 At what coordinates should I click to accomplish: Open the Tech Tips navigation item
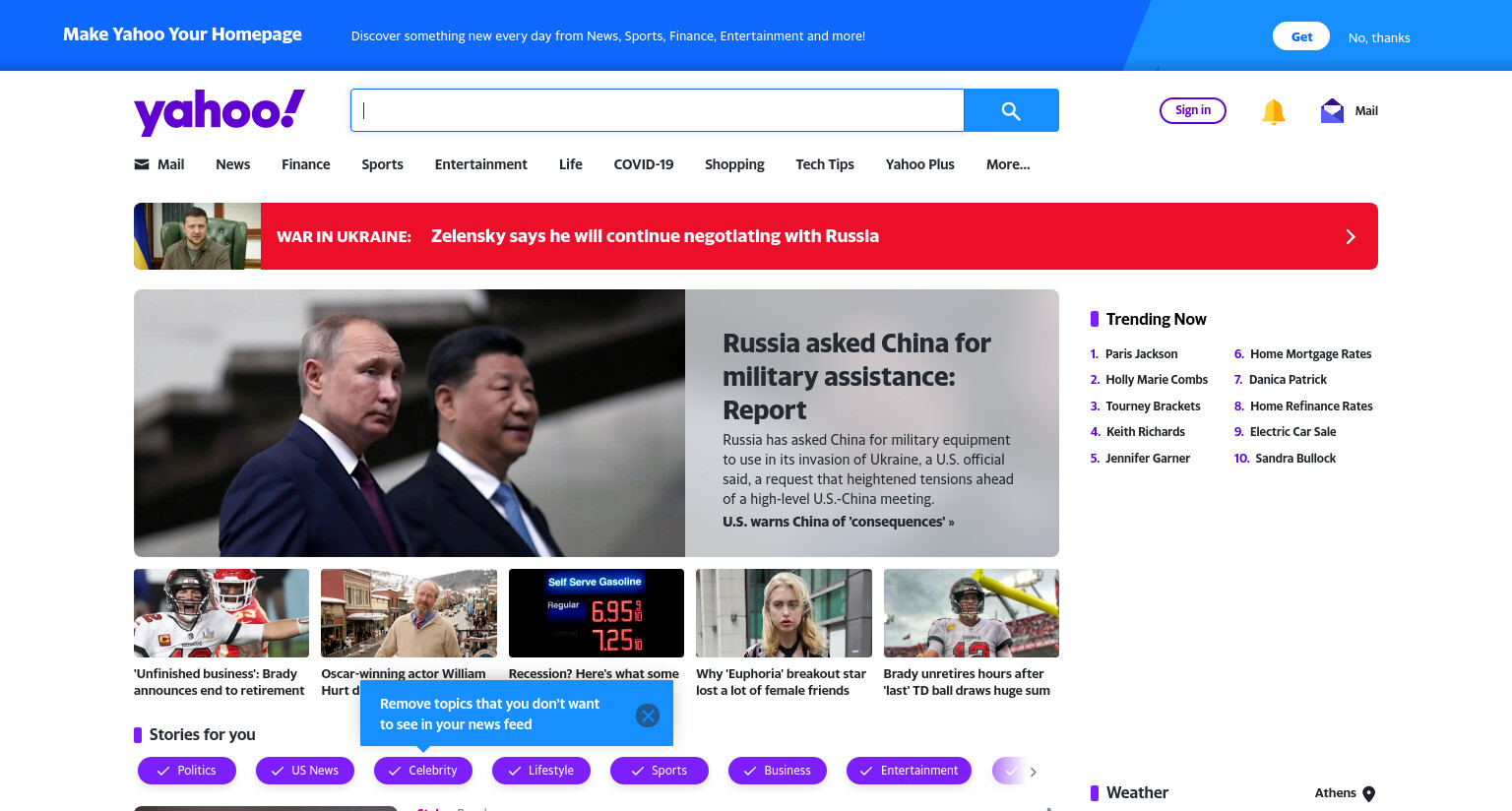[x=825, y=164]
